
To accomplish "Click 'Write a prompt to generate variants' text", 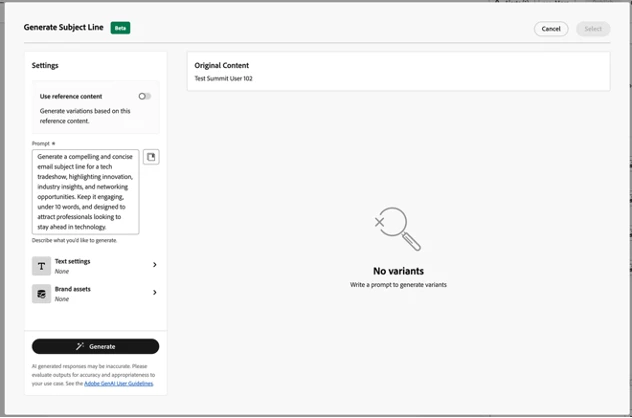I will pyautogui.click(x=398, y=285).
